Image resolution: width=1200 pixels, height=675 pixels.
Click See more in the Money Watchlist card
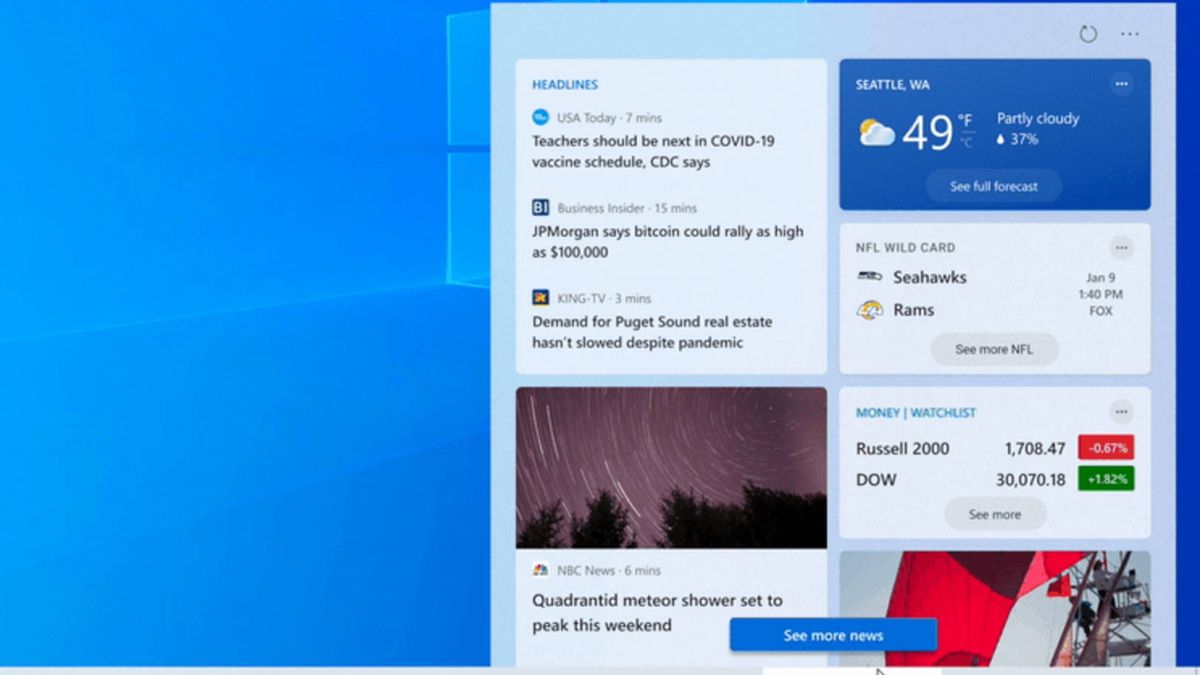point(995,514)
